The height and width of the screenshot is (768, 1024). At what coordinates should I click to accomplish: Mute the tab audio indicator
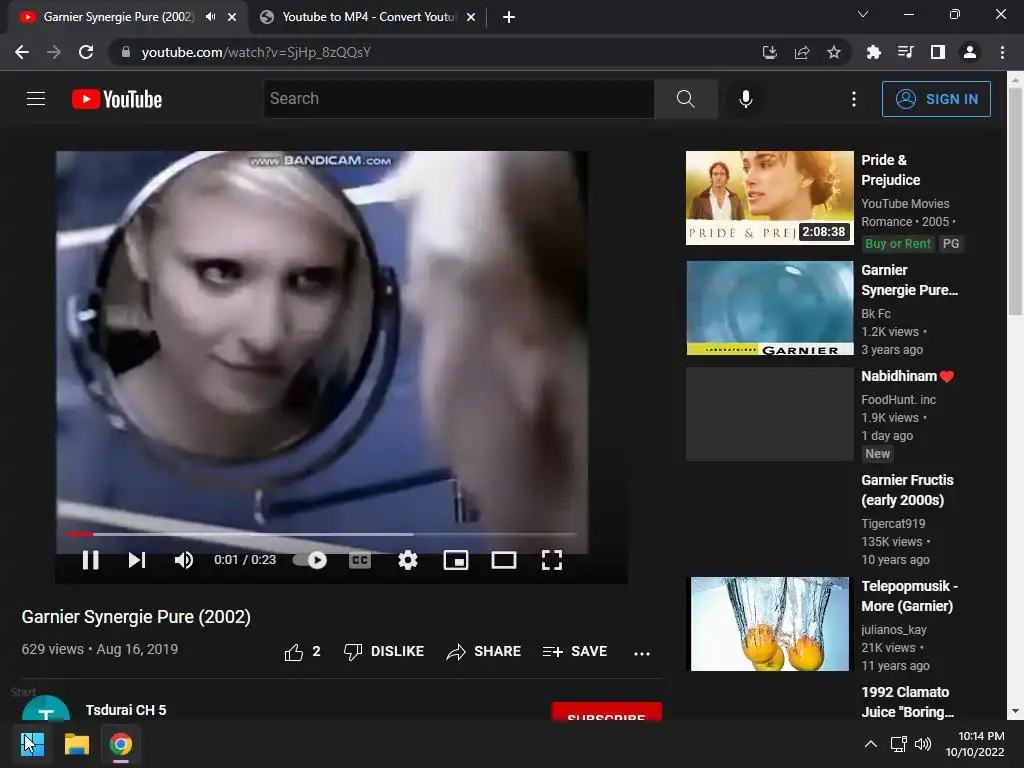pos(210,17)
